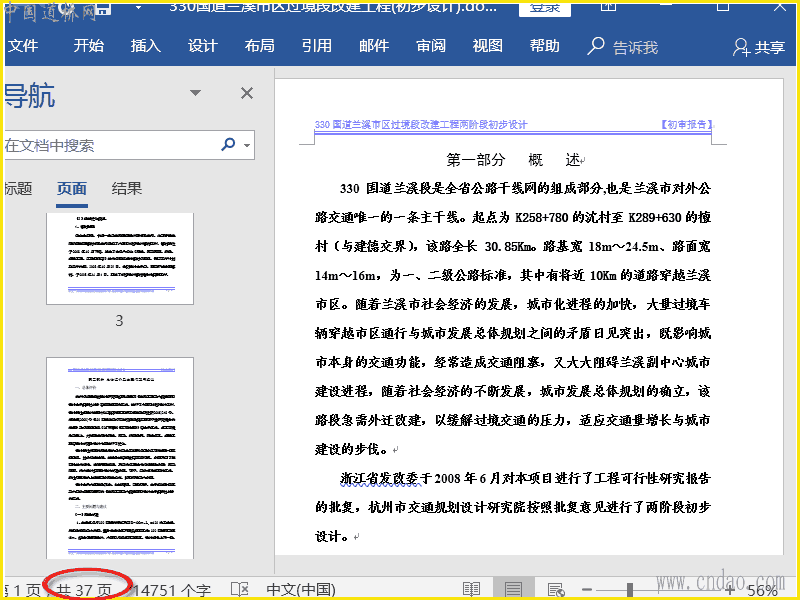Viewport: 800px width, 600px height.
Task: Click the 登录 sign-in button
Action: (x=545, y=8)
